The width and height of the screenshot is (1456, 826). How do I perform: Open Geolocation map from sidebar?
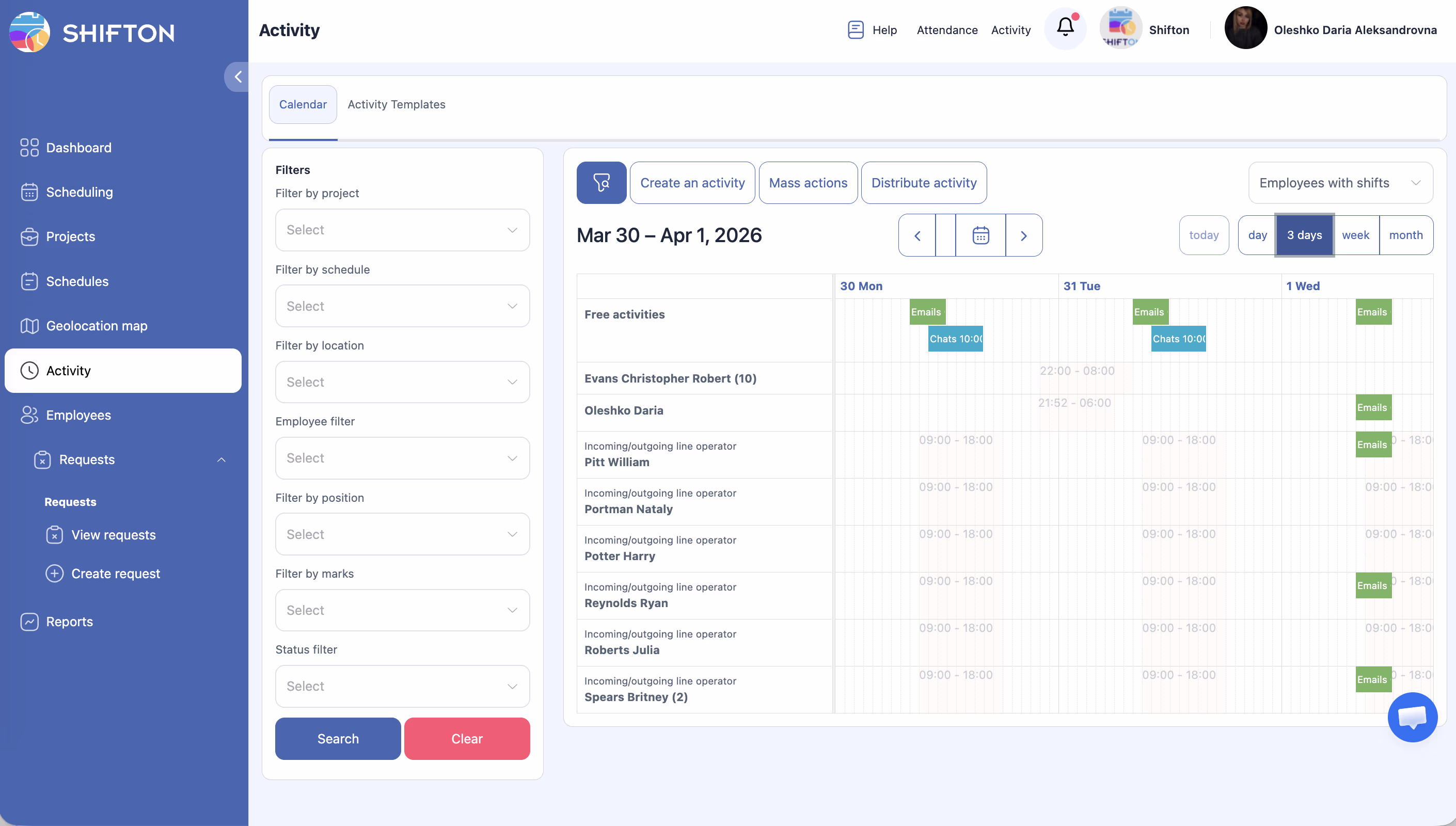click(x=97, y=326)
